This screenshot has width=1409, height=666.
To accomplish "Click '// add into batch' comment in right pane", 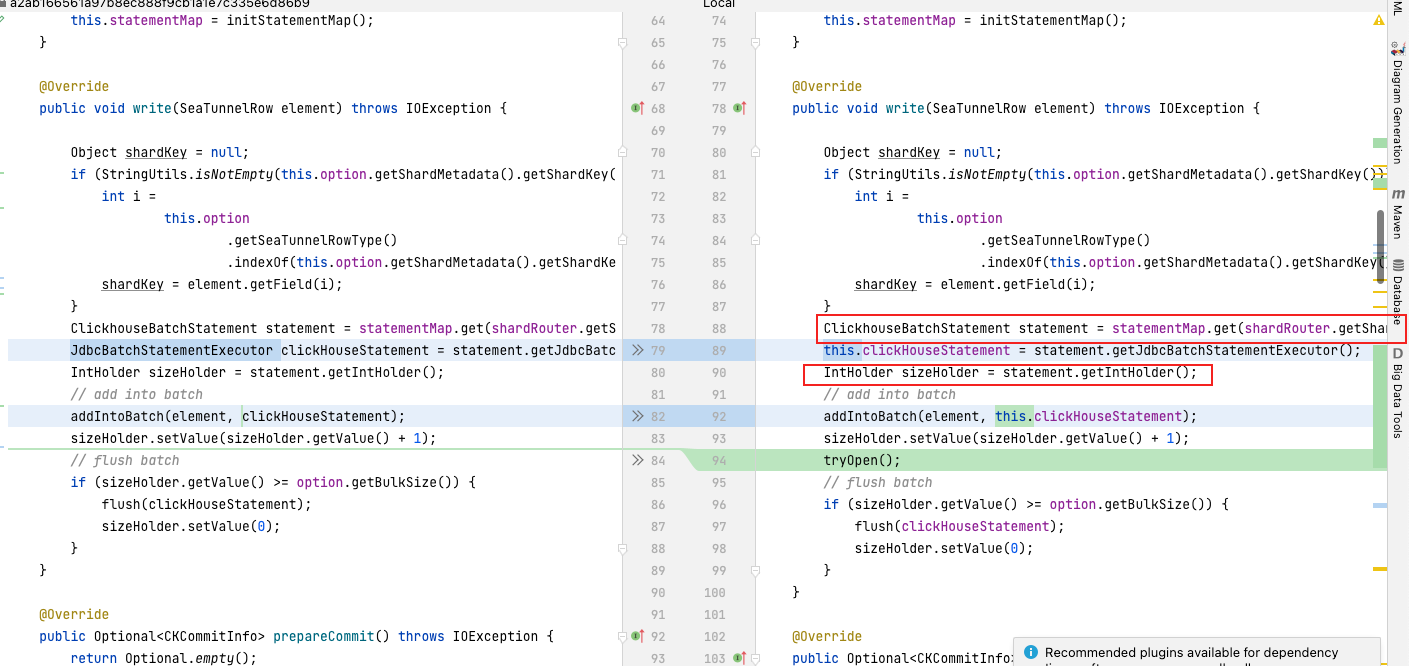I will (890, 394).
